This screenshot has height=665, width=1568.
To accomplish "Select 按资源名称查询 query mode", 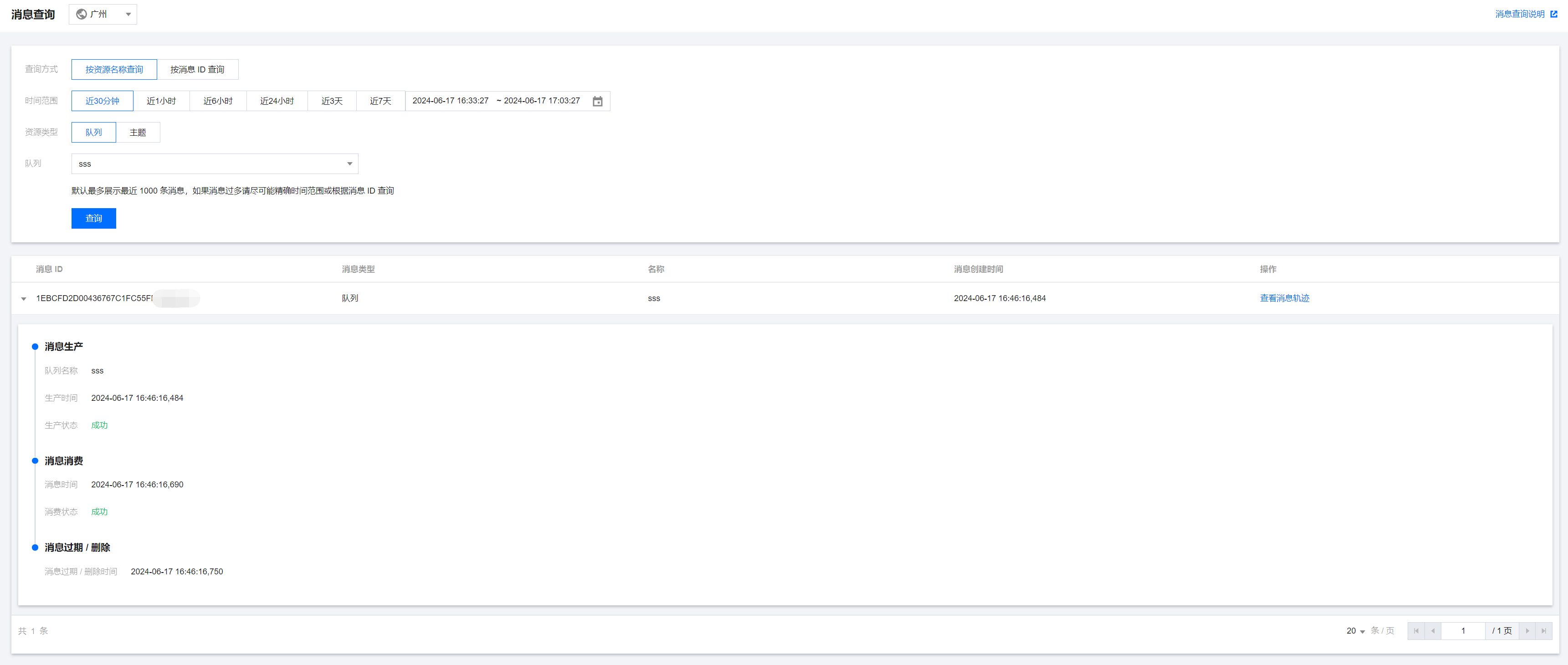I will [x=114, y=69].
